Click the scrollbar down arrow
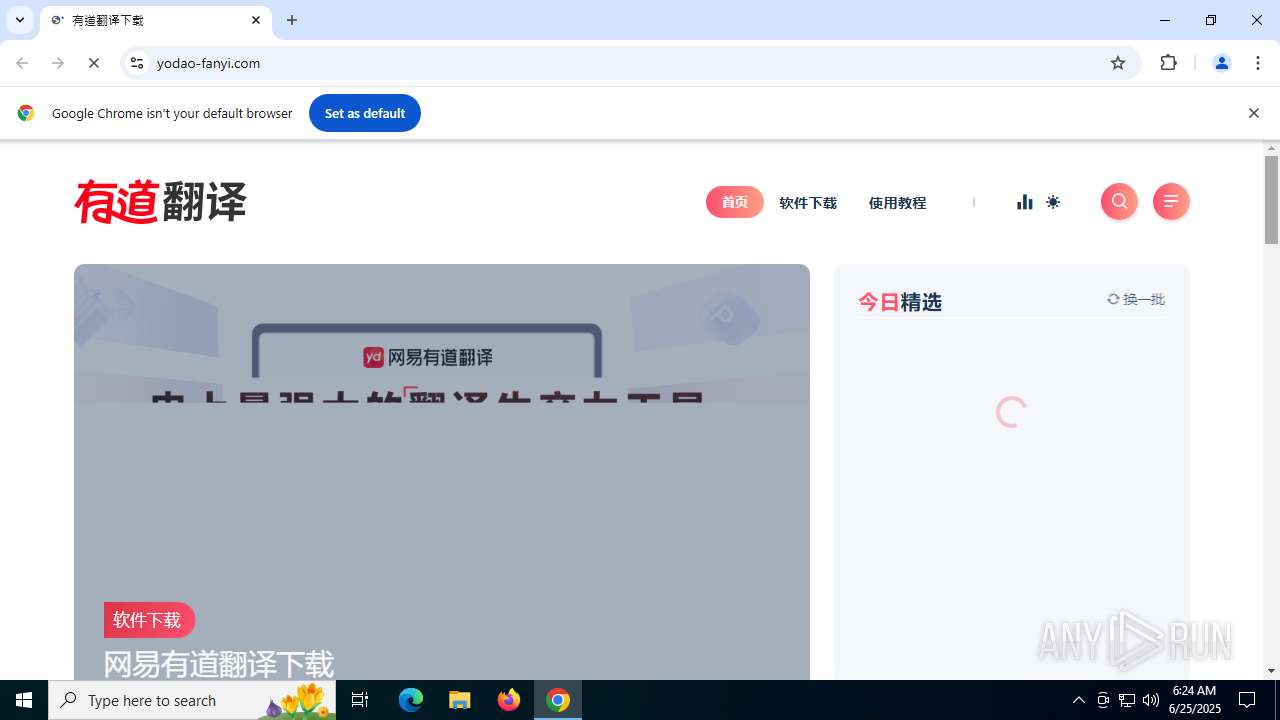 click(x=1272, y=671)
